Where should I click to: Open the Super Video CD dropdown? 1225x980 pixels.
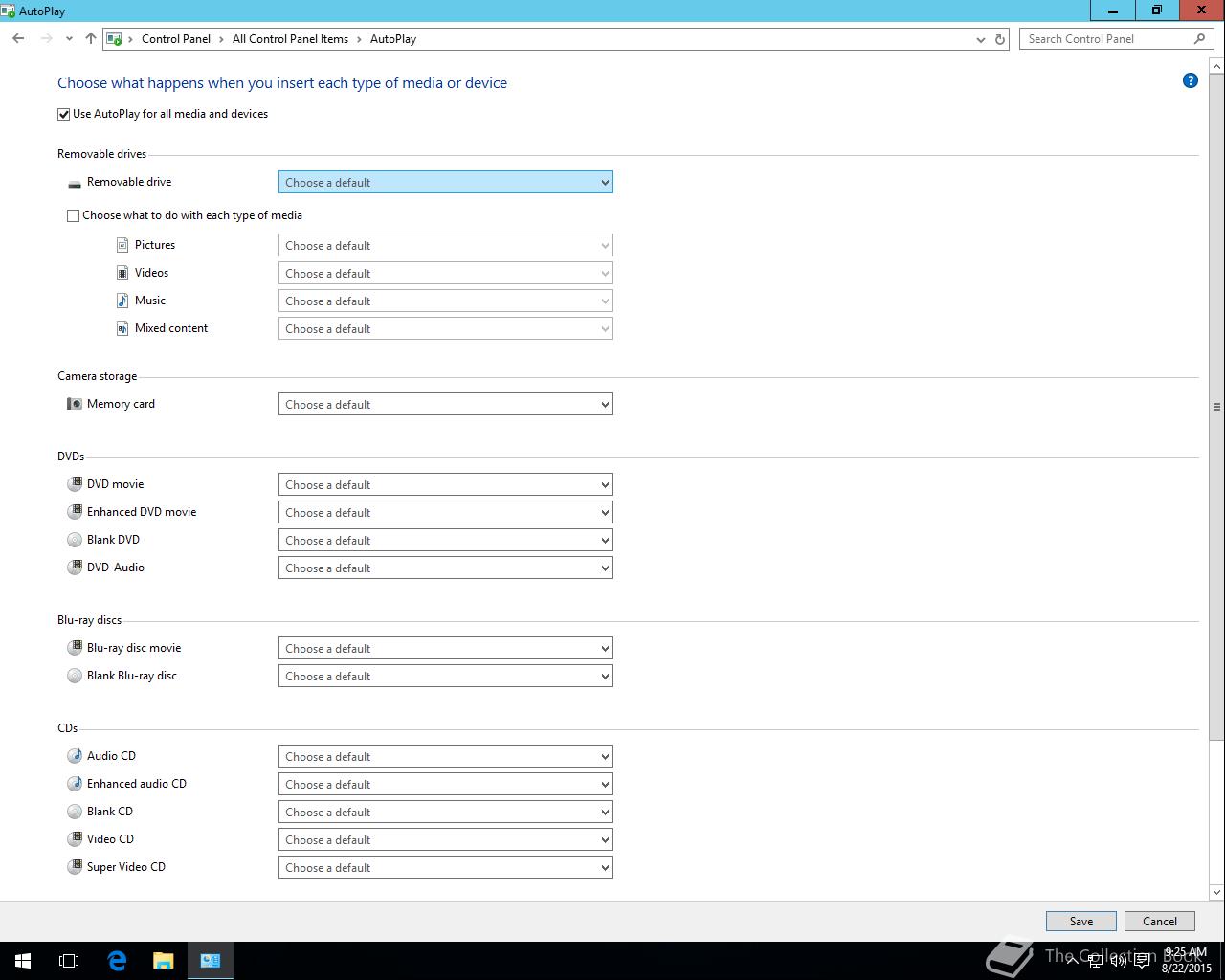pos(446,867)
